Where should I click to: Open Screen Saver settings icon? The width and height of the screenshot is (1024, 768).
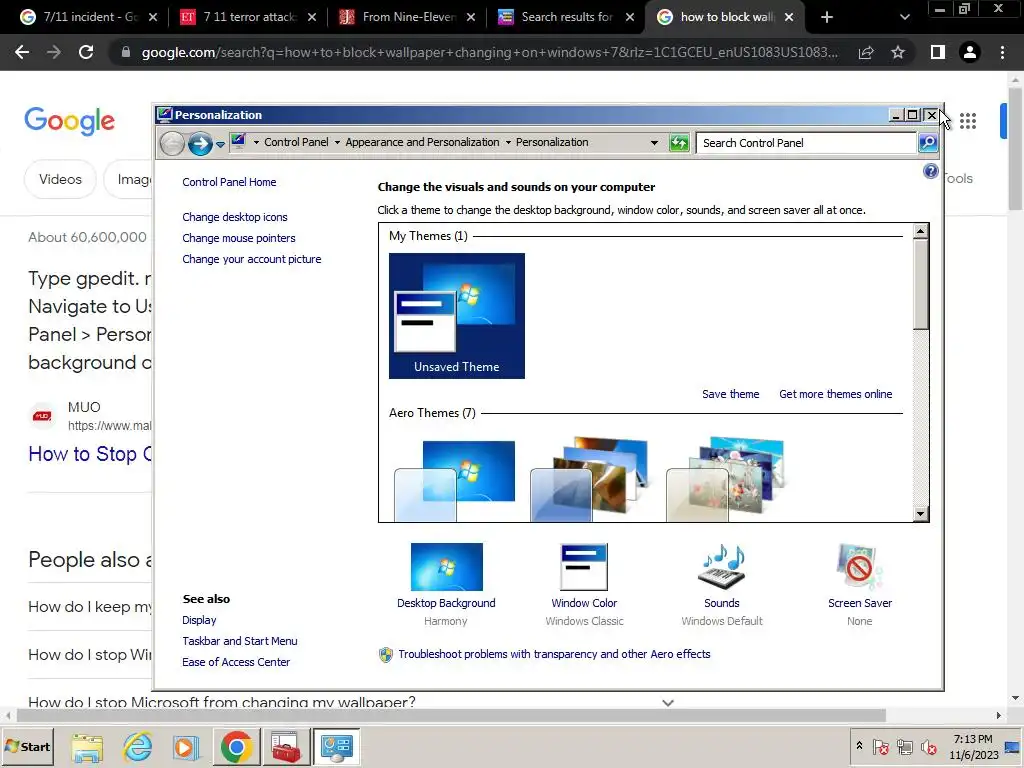click(859, 567)
